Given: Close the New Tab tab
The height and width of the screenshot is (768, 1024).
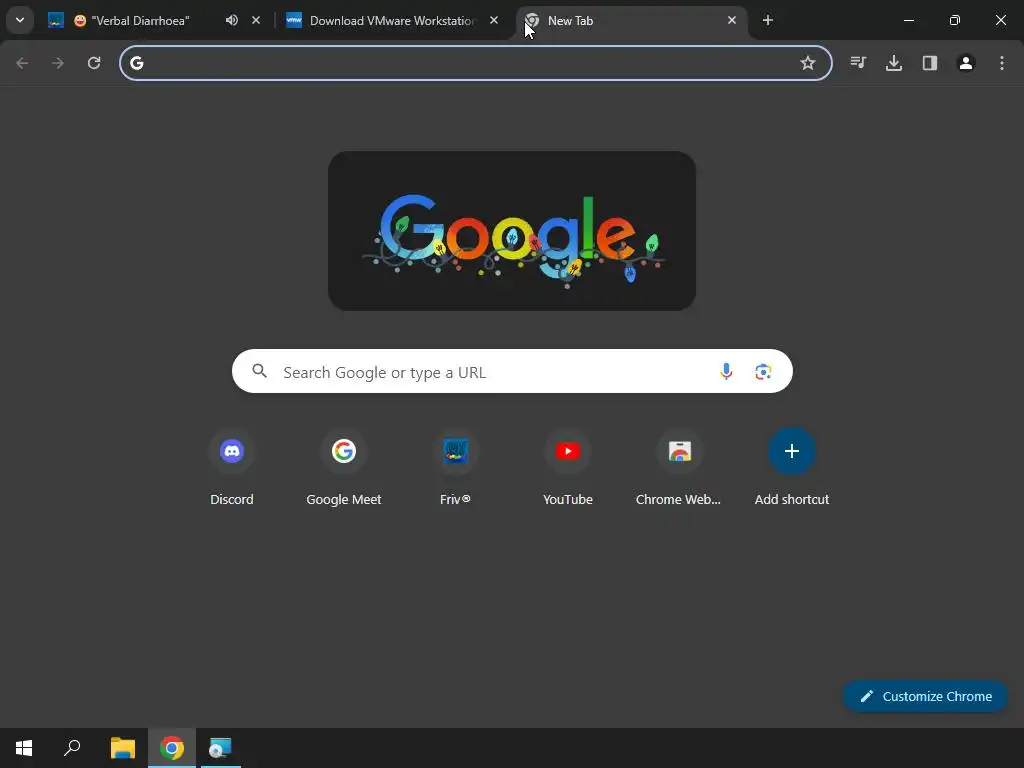Looking at the screenshot, I should (x=732, y=20).
